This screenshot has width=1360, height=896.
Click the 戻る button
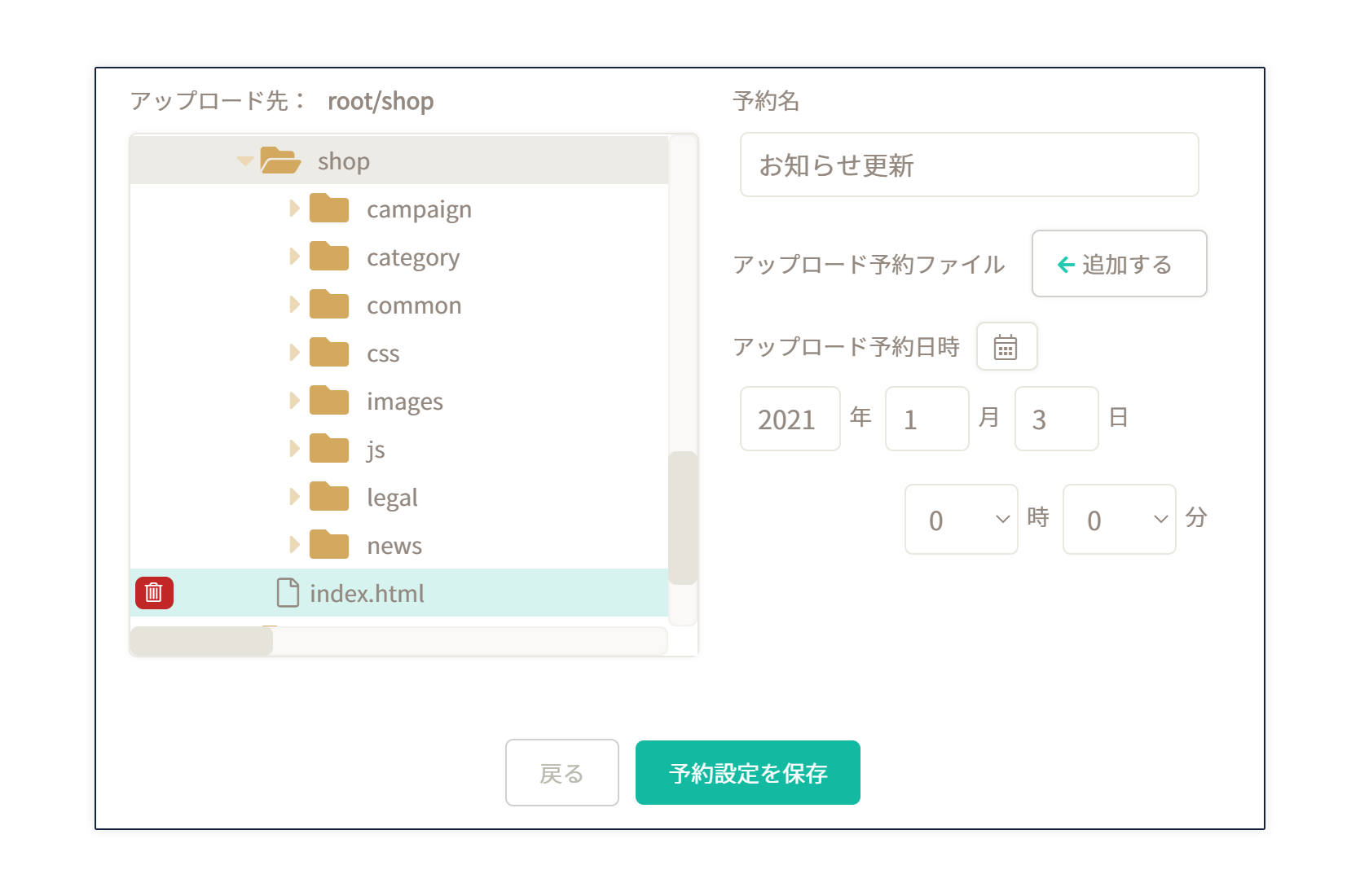click(x=562, y=773)
